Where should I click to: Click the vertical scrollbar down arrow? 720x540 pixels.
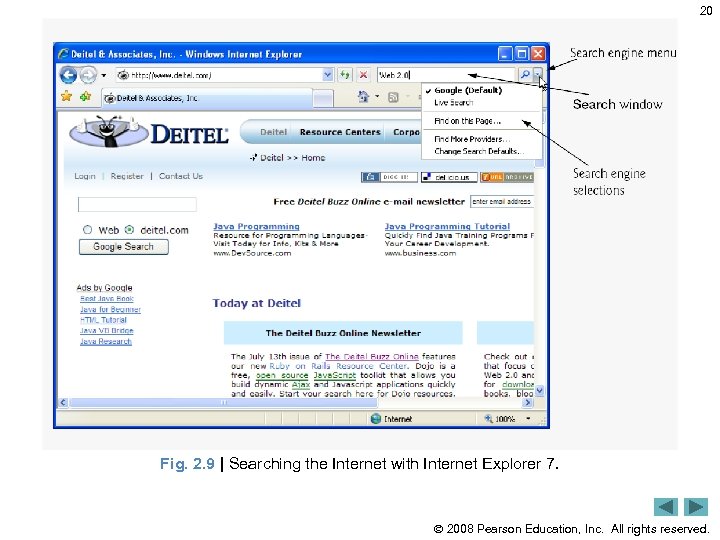540,391
